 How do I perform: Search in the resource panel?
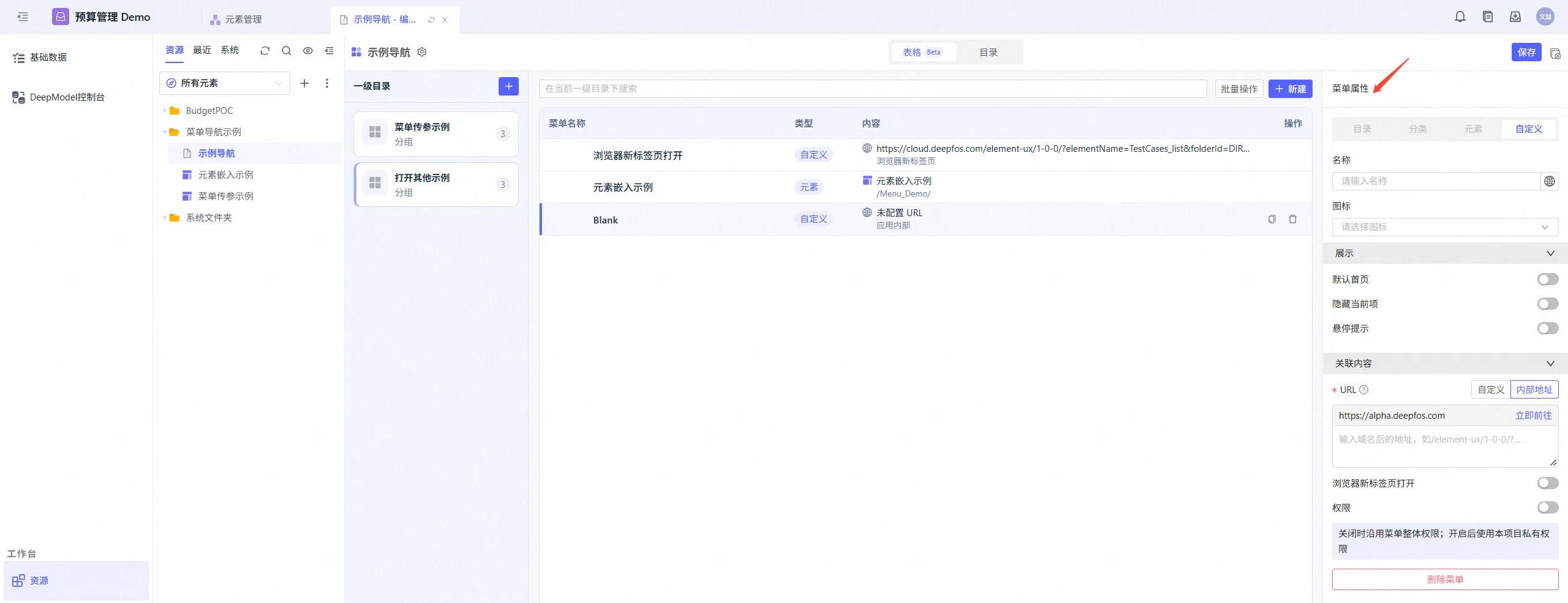coord(286,51)
